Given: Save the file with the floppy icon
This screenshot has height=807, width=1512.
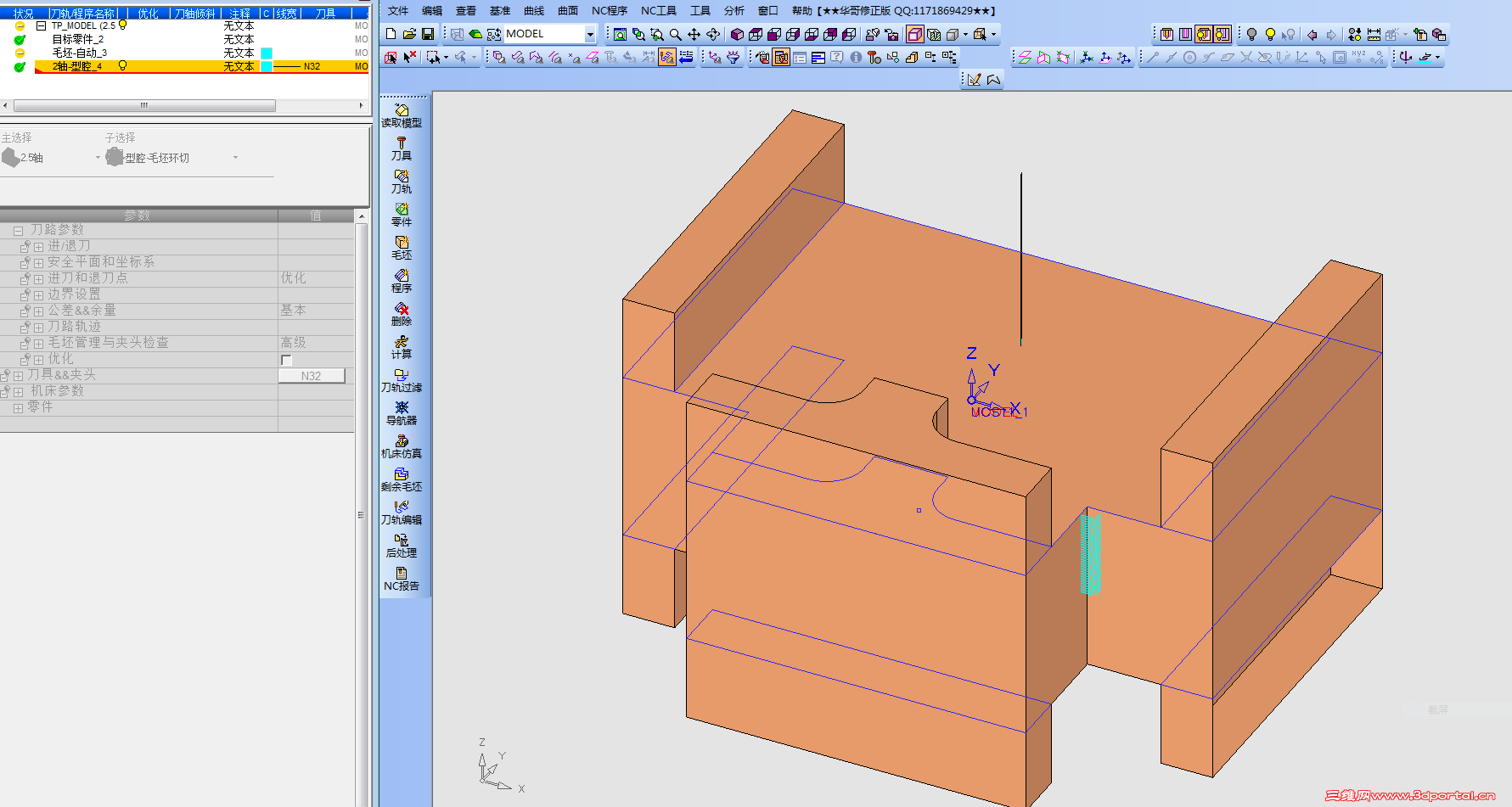Looking at the screenshot, I should (x=428, y=34).
